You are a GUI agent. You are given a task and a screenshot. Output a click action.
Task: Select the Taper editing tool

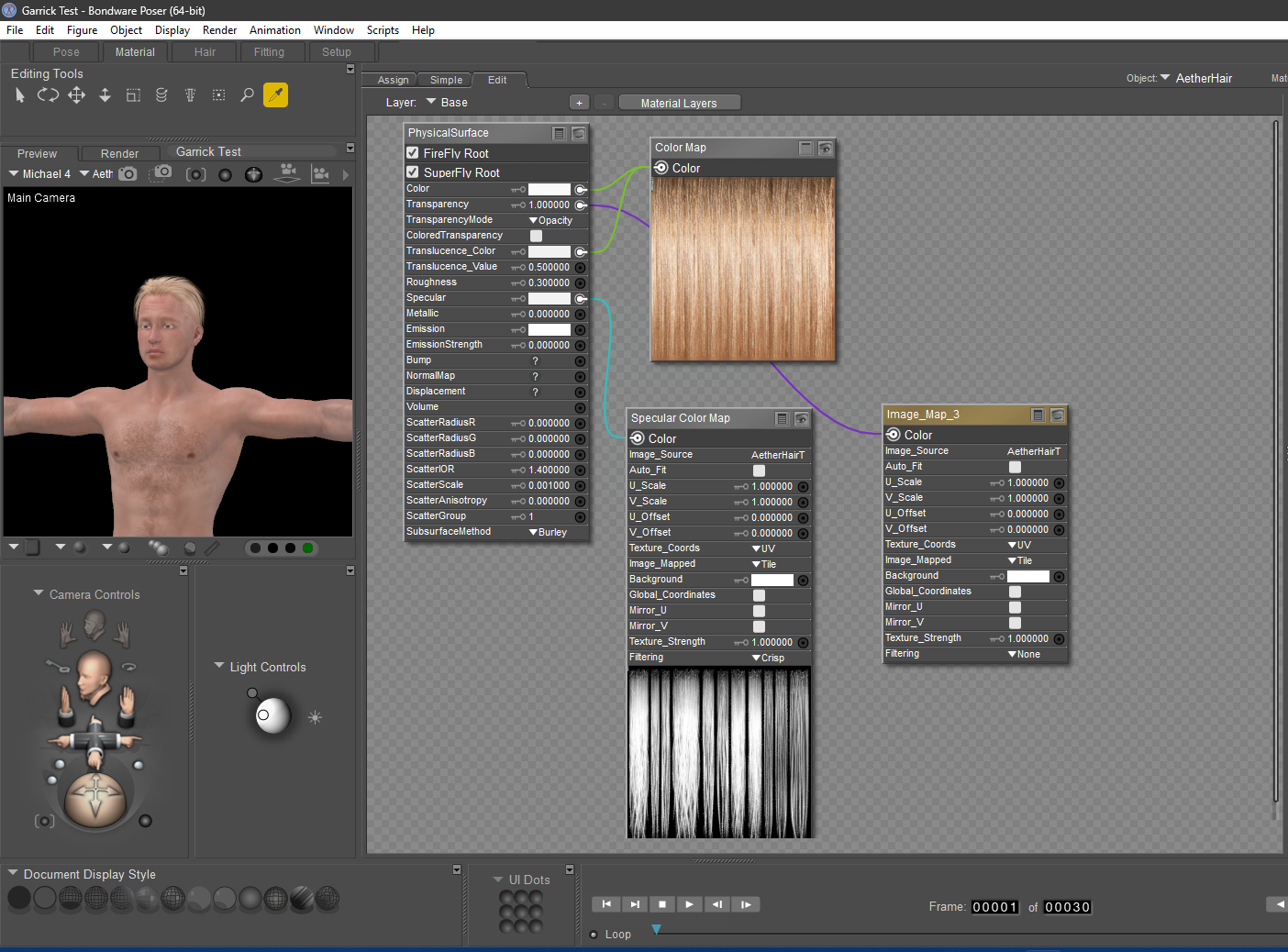coord(190,95)
